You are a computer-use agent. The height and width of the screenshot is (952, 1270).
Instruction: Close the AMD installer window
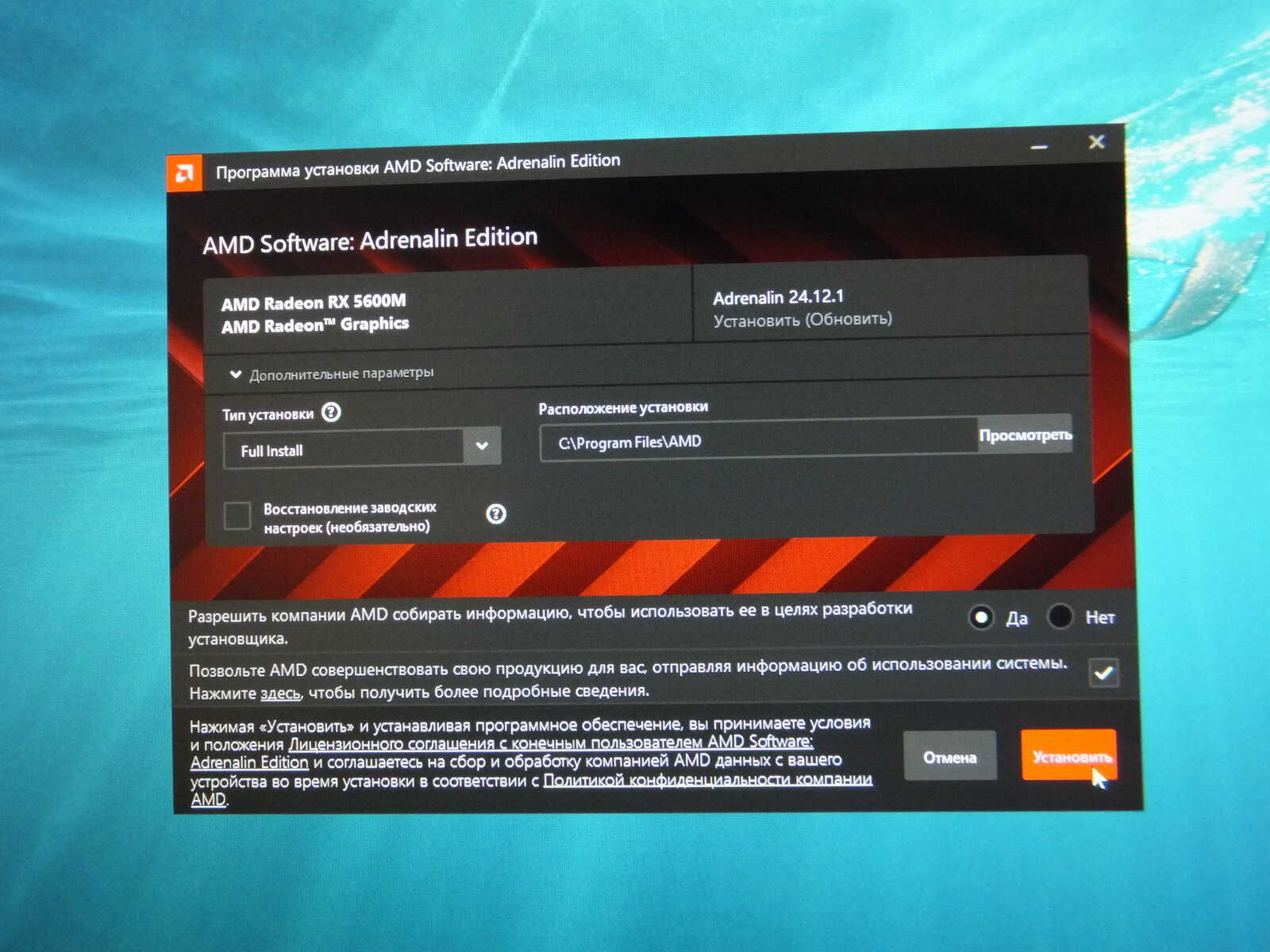pos(1096,142)
